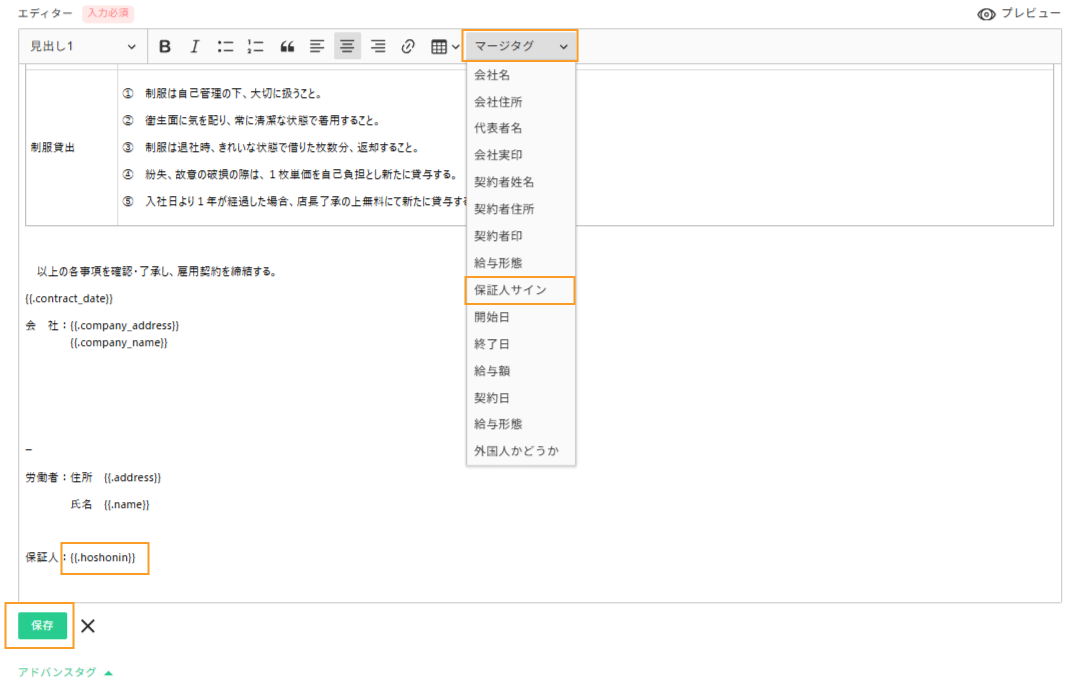Select 契約者姓名 merge tag
This screenshot has width=1079, height=691.
(x=521, y=182)
